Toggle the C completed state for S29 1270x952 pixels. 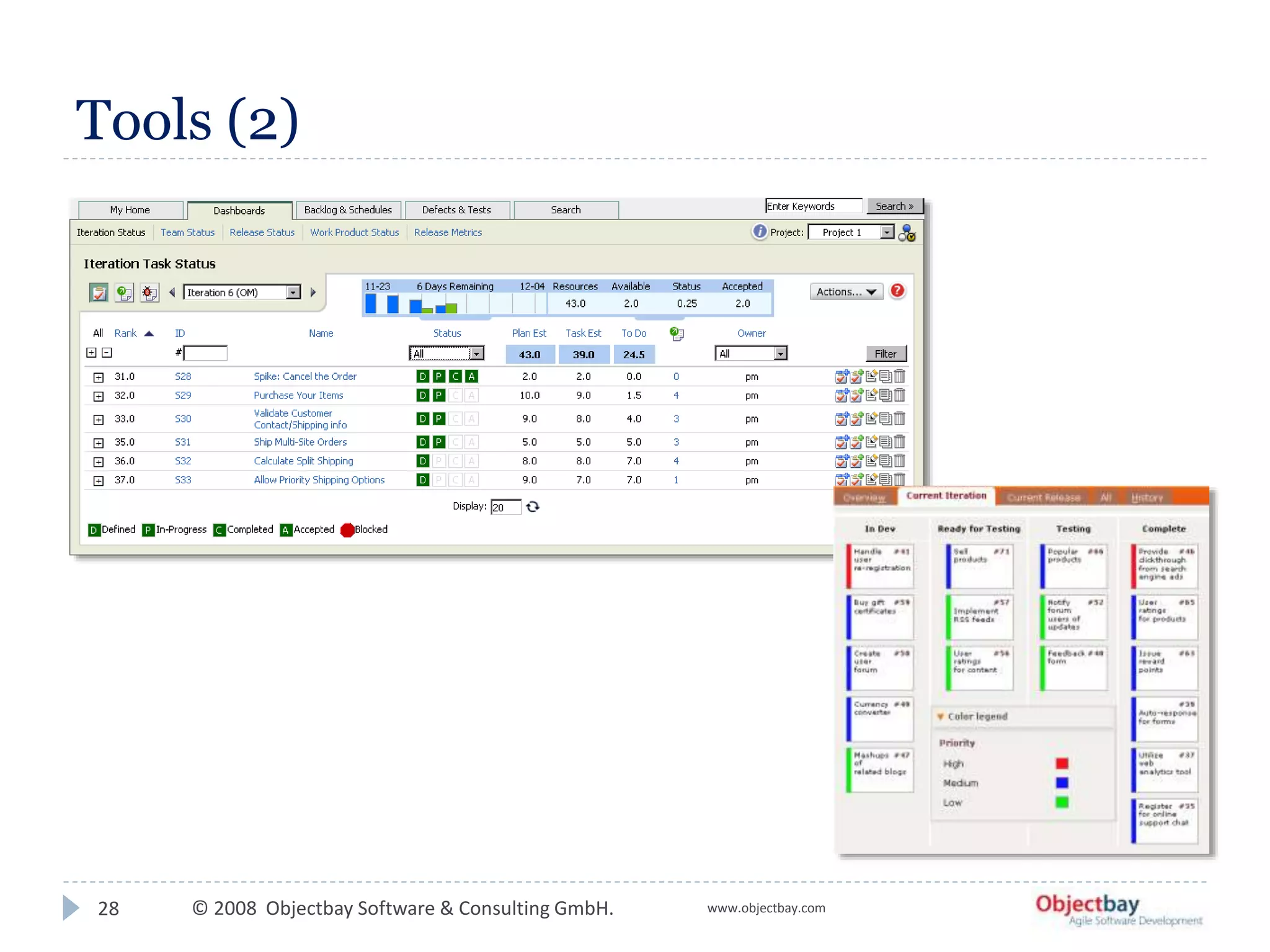pos(455,395)
